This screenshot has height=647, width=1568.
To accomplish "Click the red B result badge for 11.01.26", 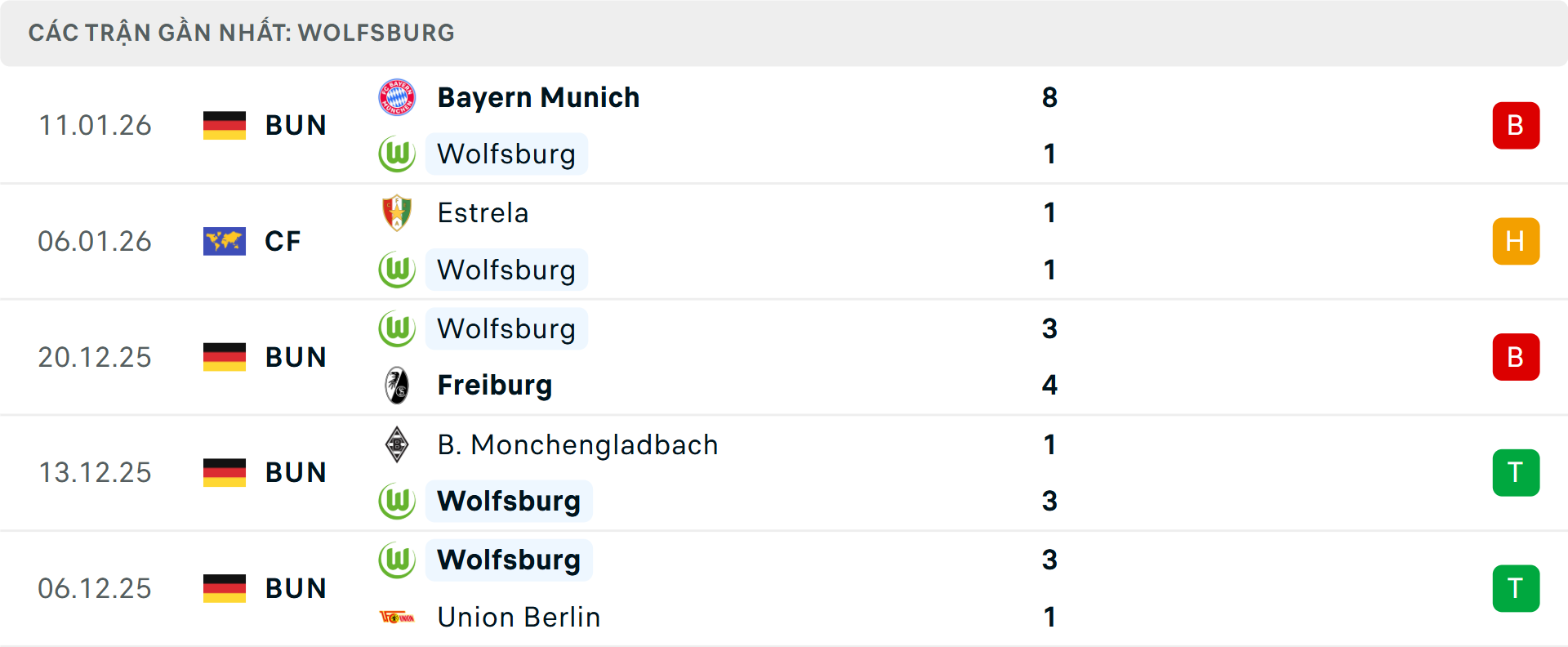I will point(1516,126).
